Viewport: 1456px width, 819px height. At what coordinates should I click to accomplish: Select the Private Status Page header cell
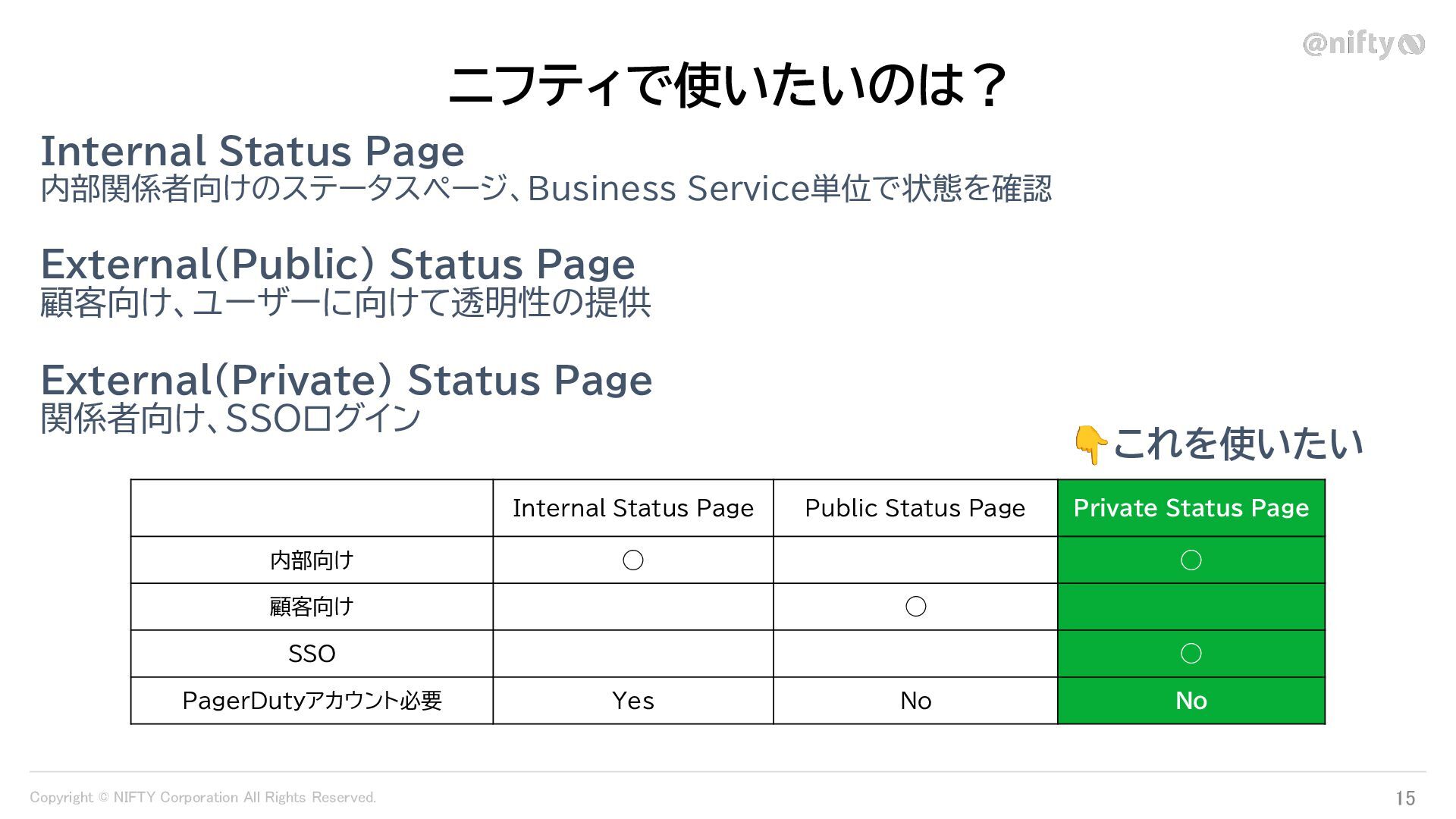tap(1191, 508)
